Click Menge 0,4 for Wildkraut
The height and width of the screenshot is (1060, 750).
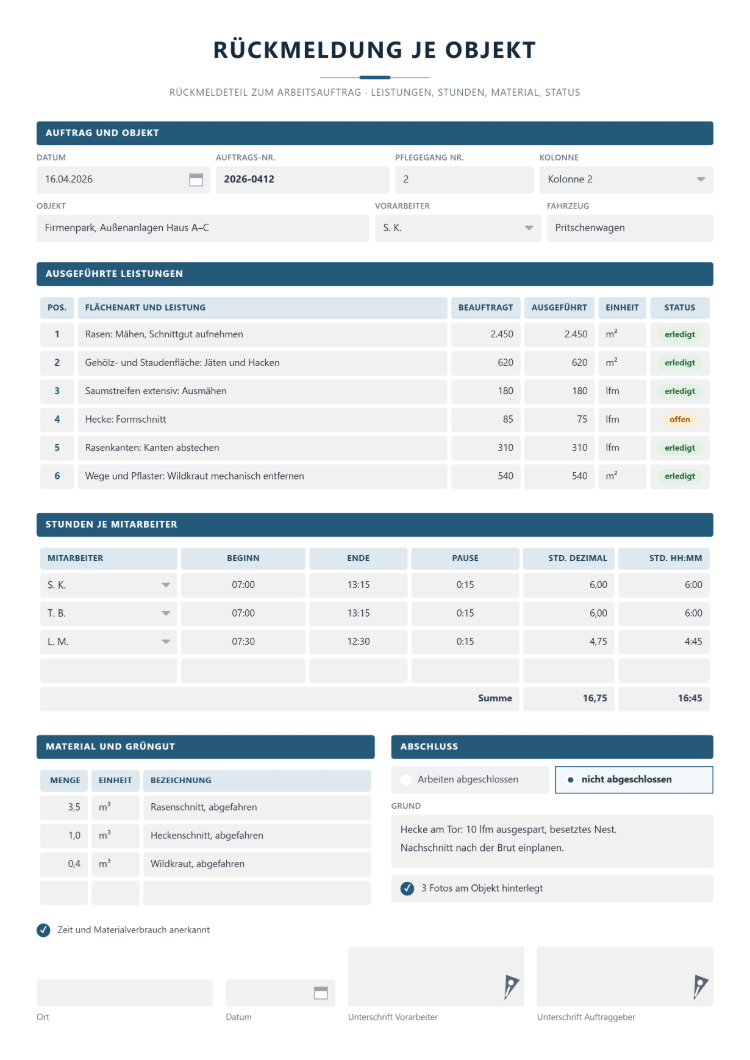click(x=64, y=865)
